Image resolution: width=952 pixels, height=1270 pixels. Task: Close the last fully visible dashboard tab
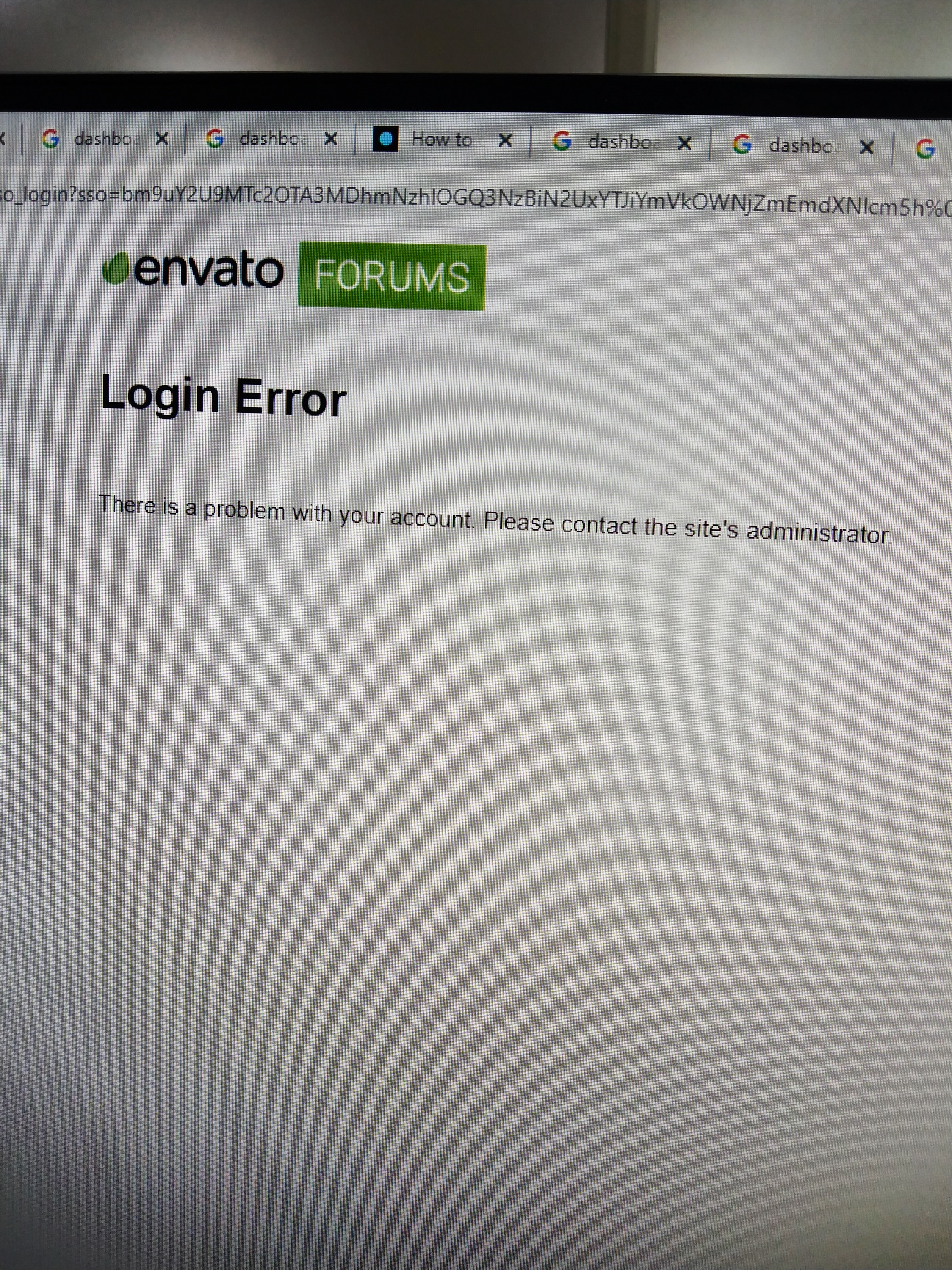pyautogui.click(x=867, y=147)
